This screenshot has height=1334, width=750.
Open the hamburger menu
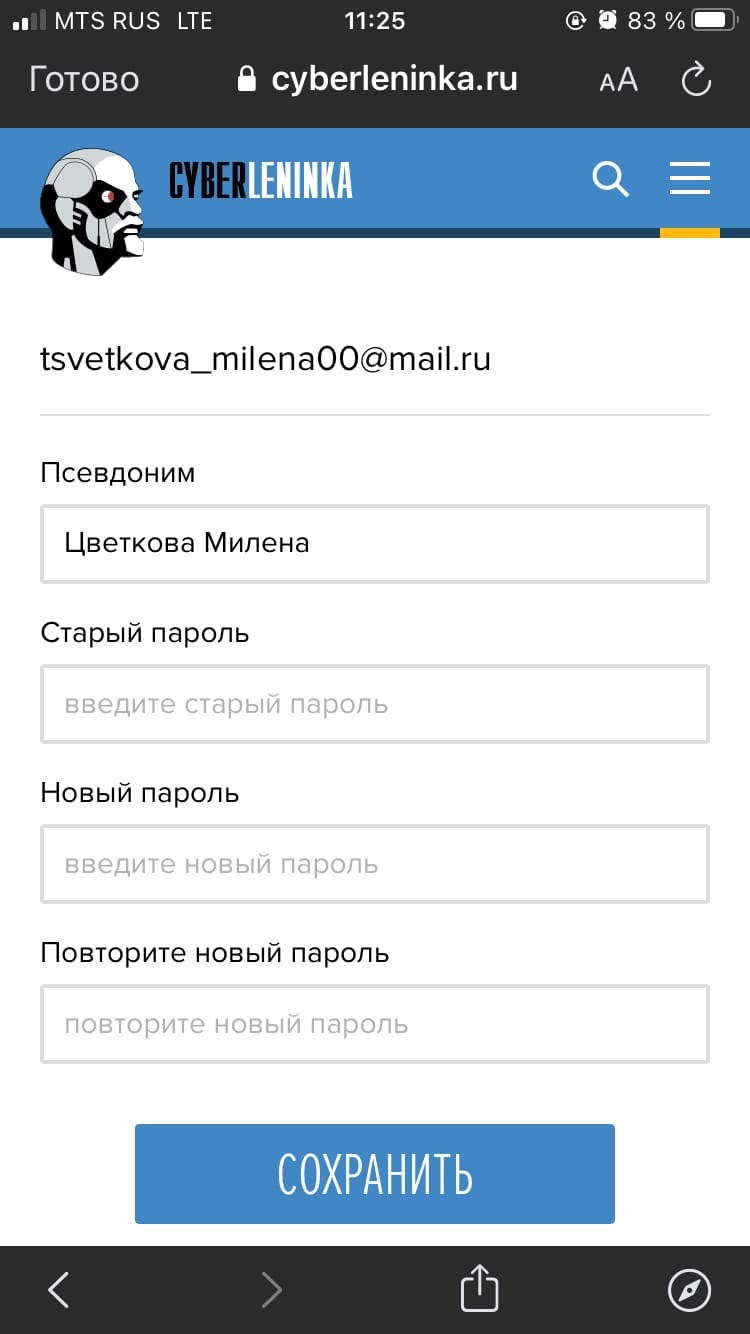pyautogui.click(x=689, y=179)
